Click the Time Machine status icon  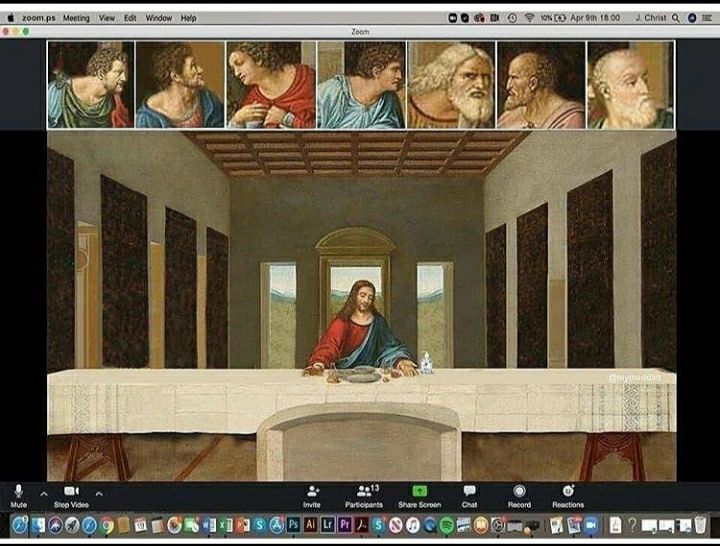pyautogui.click(x=512, y=18)
